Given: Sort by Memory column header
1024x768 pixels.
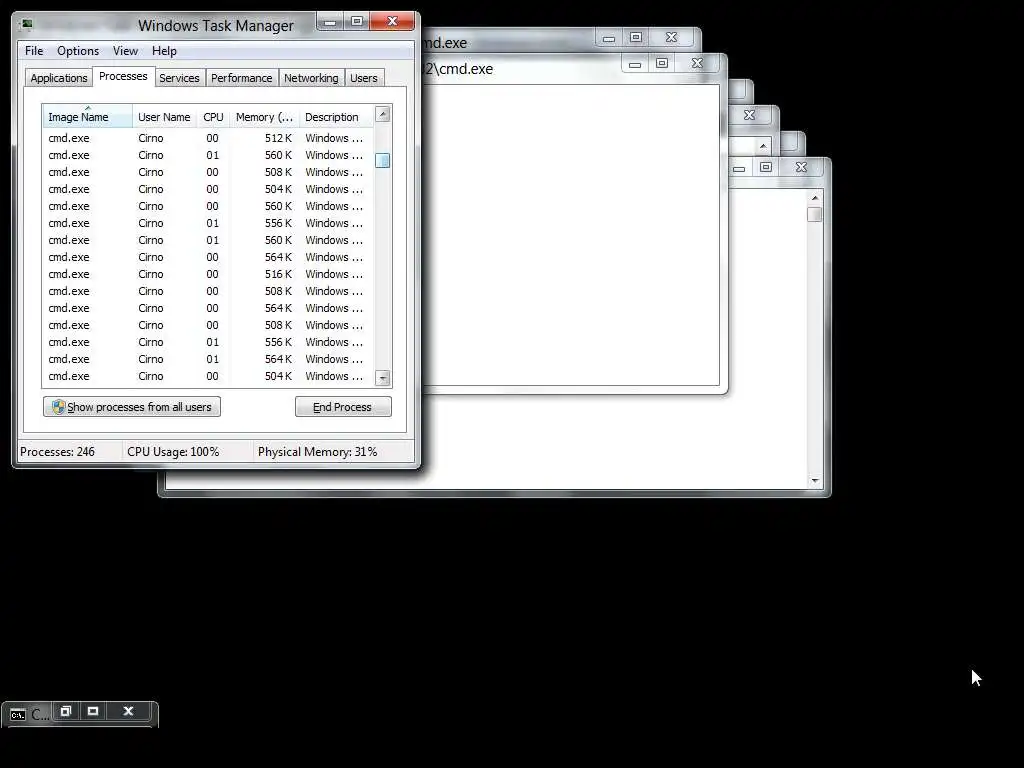Looking at the screenshot, I should click(x=264, y=117).
